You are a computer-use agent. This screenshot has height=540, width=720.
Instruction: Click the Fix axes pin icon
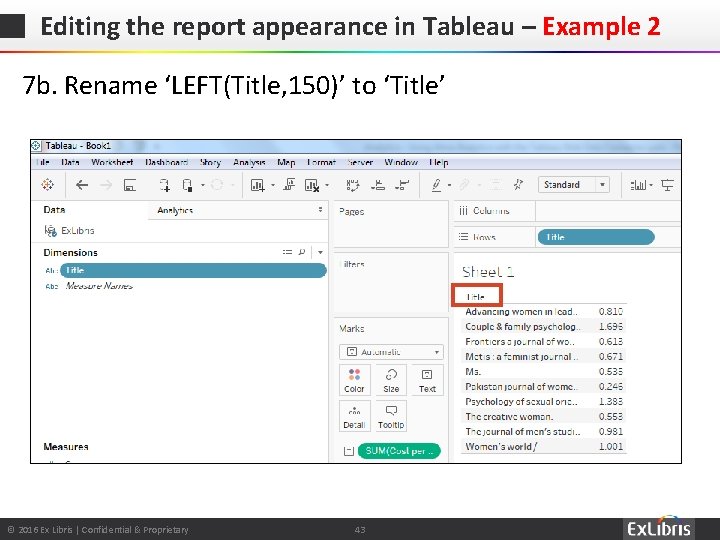518,185
